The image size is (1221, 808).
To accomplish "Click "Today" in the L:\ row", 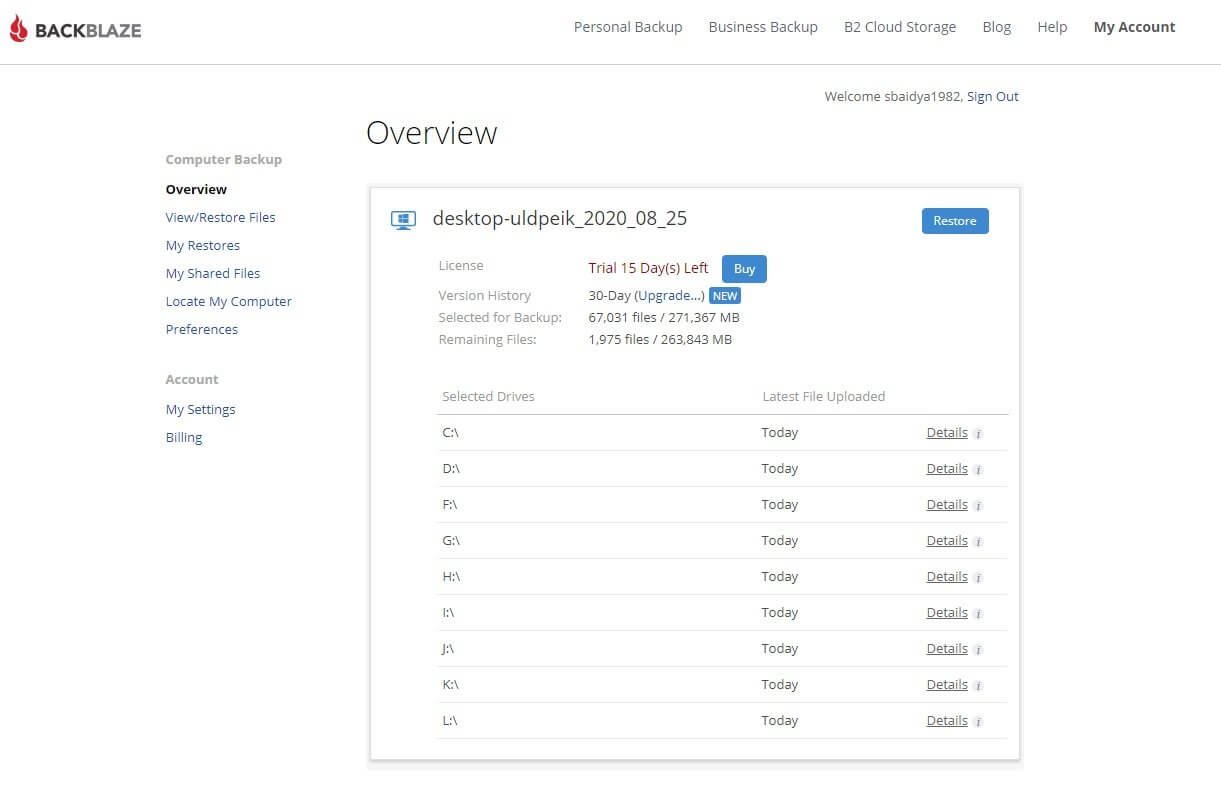I will click(x=780, y=721).
